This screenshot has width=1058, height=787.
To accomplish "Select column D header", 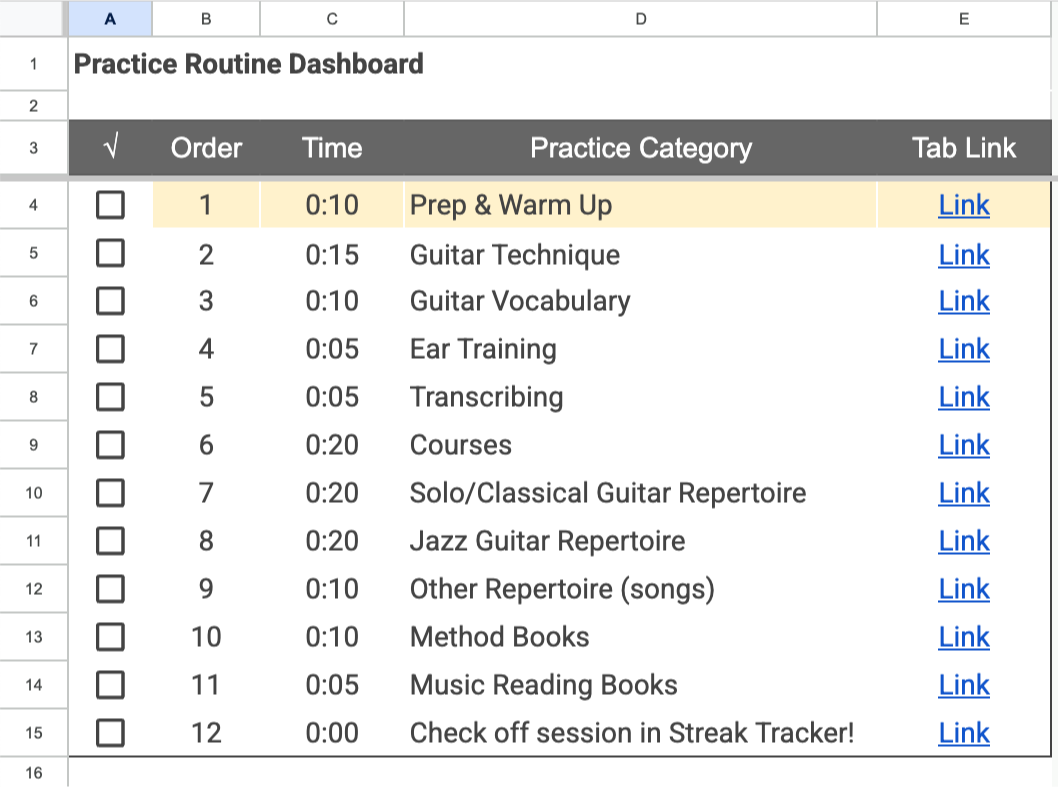I will click(x=640, y=19).
